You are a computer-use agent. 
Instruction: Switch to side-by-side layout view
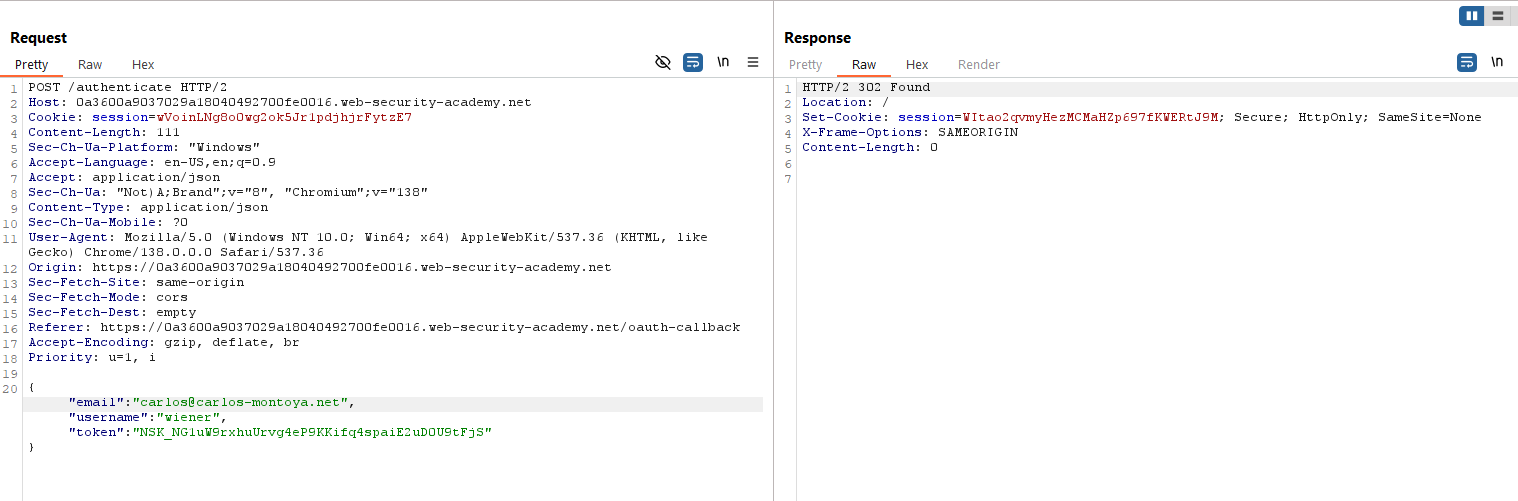pos(1471,16)
